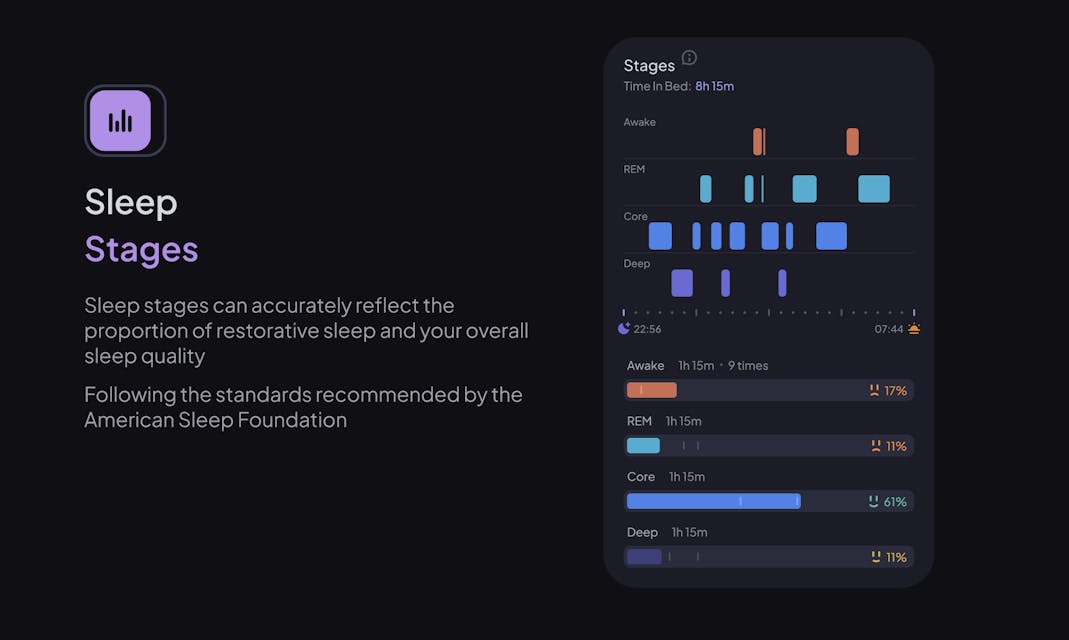Click the green smiley icon next to 61%
Image resolution: width=1069 pixels, height=640 pixels.
[x=873, y=501]
